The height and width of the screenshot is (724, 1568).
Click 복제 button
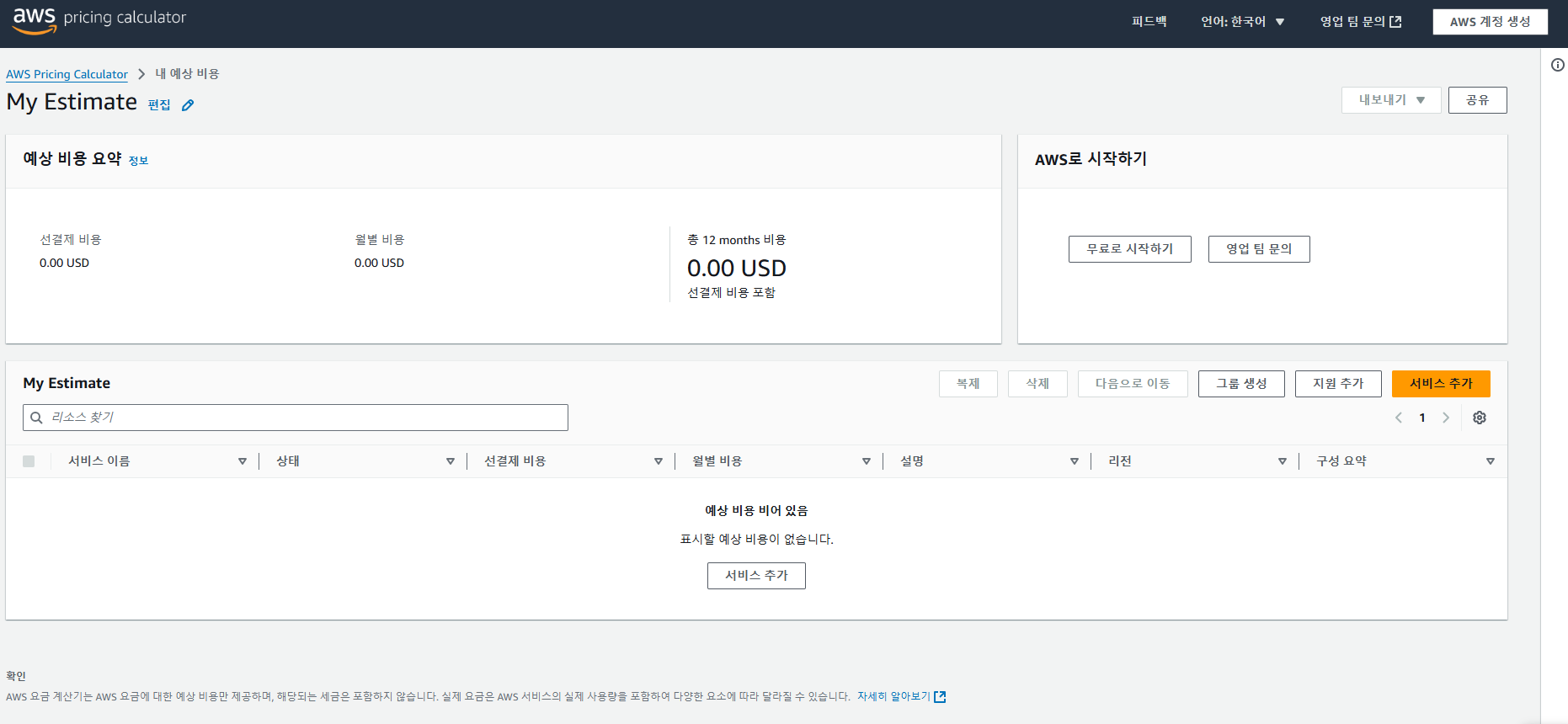(968, 384)
